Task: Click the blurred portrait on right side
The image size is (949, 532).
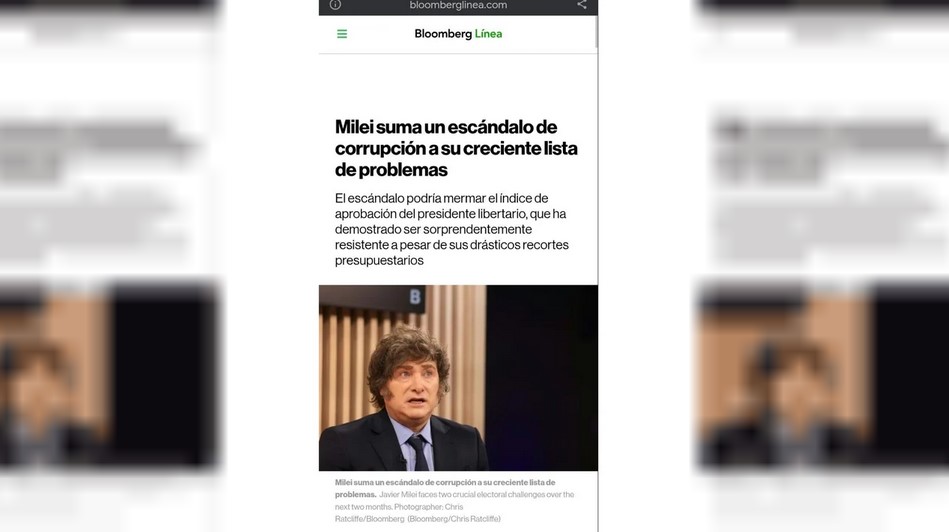Action: pyautogui.click(x=822, y=375)
